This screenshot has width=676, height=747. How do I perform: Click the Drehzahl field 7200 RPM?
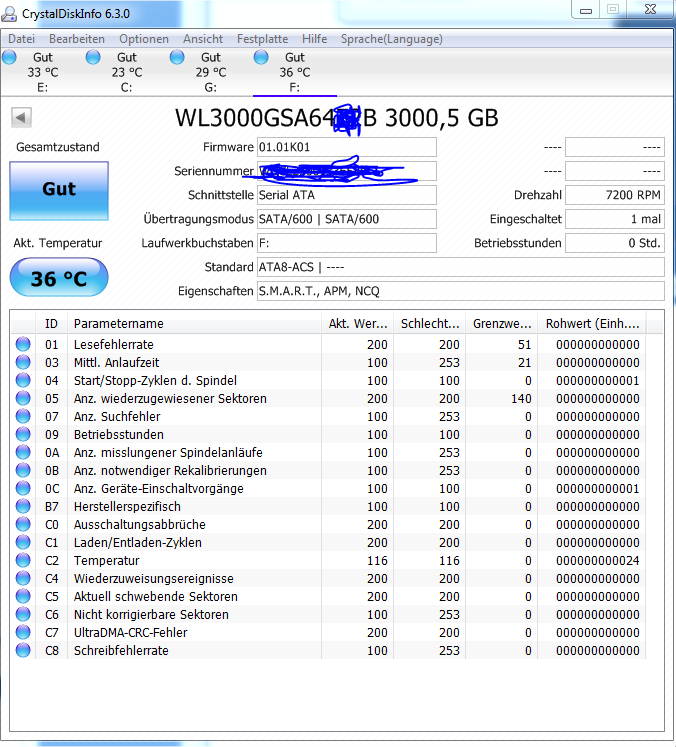click(x=615, y=195)
